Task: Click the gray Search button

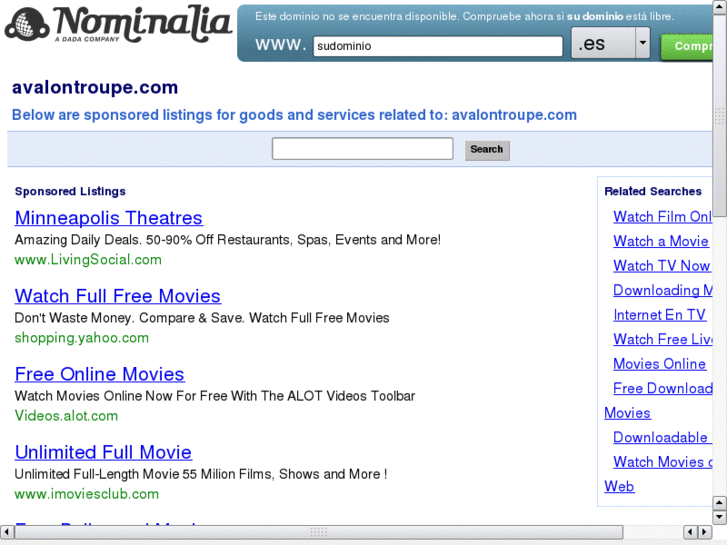Action: (x=487, y=150)
